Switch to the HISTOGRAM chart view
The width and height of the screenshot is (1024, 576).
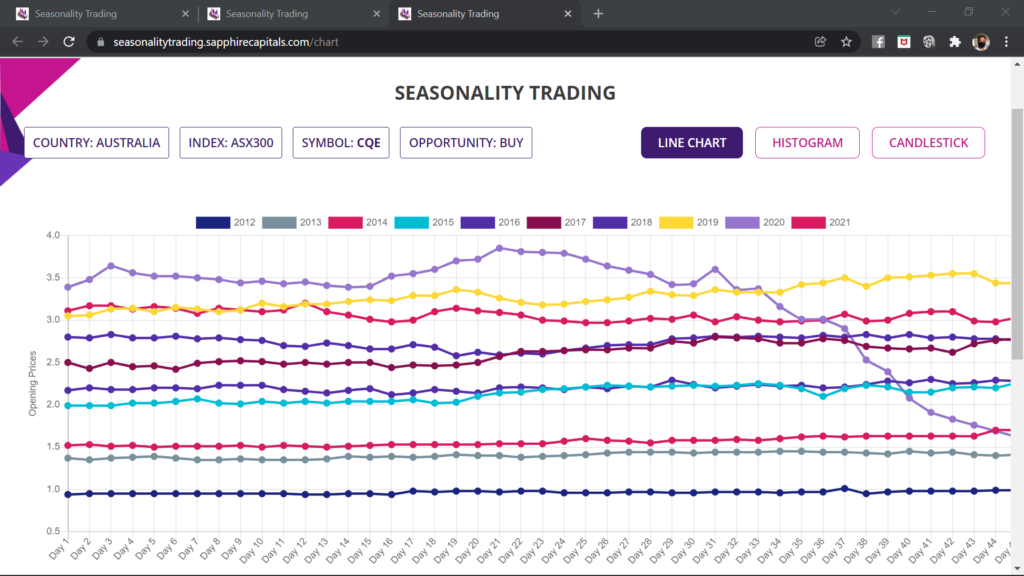click(807, 143)
